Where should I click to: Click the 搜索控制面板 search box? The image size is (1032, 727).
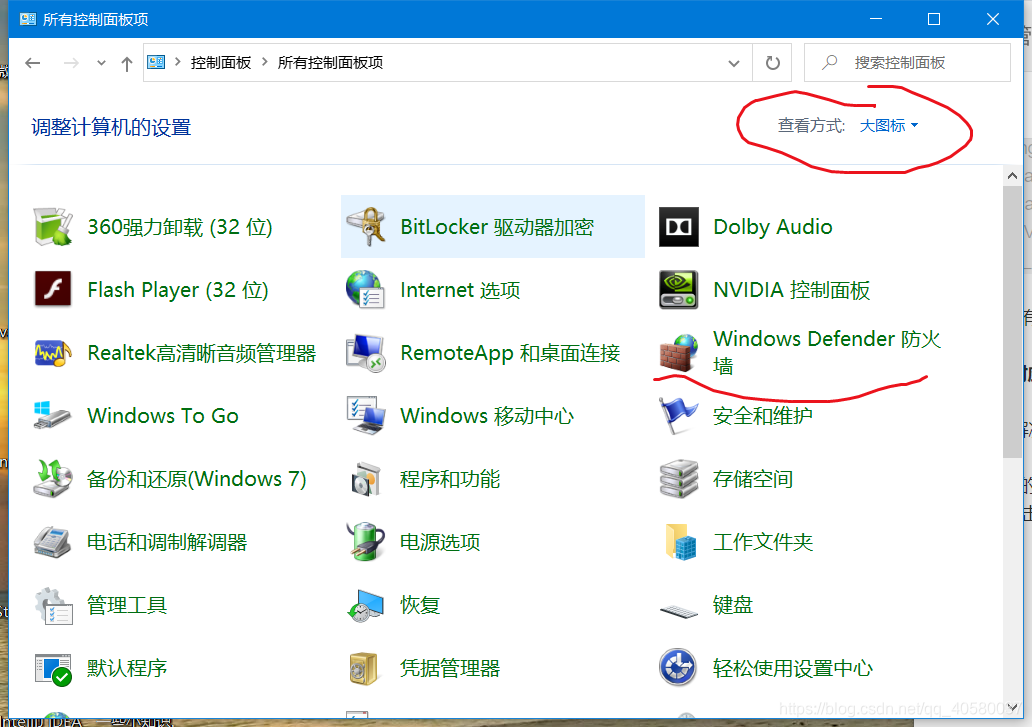[x=908, y=63]
